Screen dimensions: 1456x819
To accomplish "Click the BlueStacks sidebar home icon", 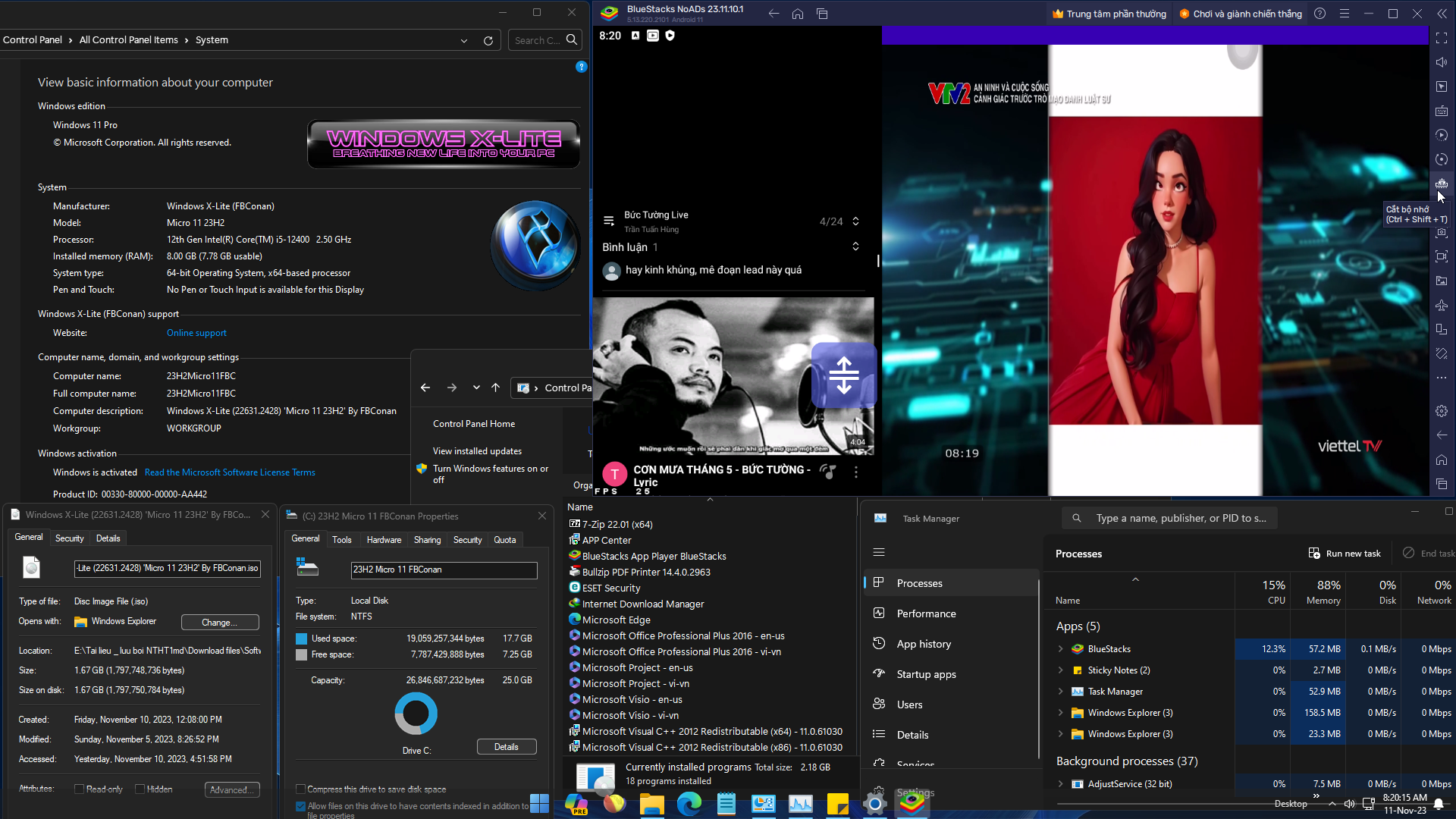I will click(1442, 460).
